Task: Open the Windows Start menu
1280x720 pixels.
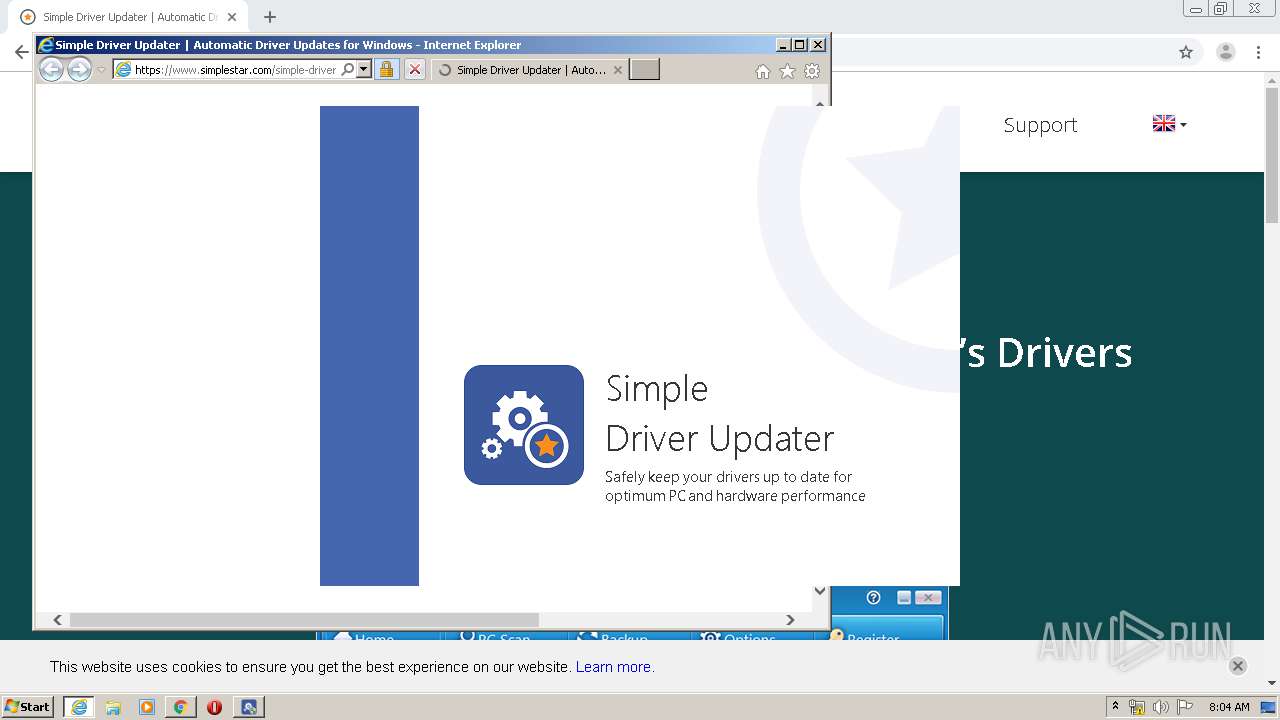Action: (x=28, y=707)
